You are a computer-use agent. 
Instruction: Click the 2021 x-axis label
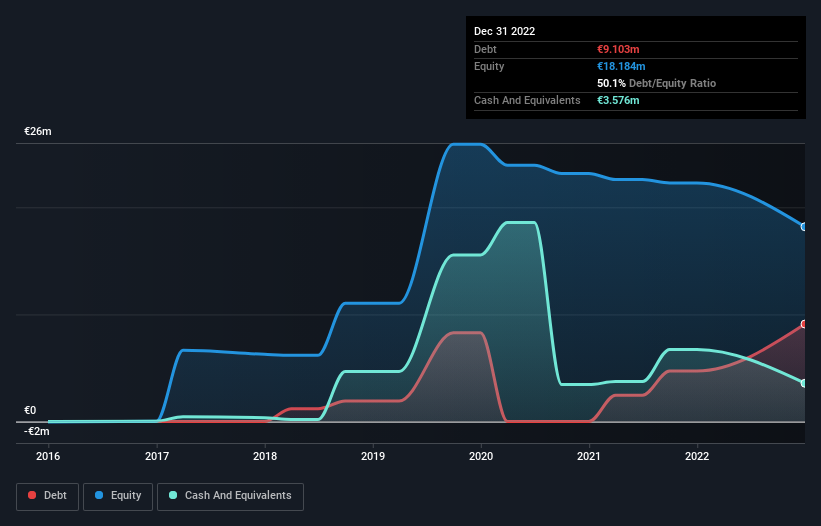[589, 456]
